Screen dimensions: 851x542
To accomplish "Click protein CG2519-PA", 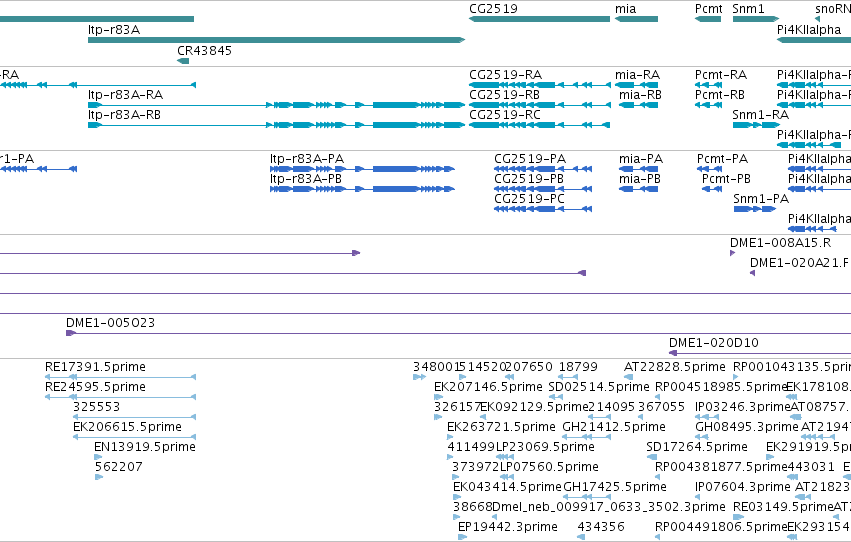I will point(543,169).
